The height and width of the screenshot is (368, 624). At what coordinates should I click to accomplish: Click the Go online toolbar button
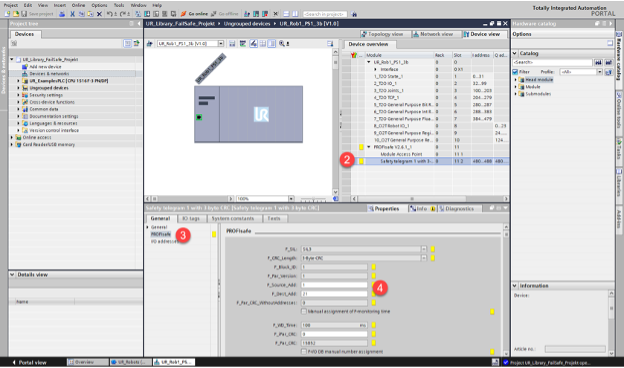(194, 14)
